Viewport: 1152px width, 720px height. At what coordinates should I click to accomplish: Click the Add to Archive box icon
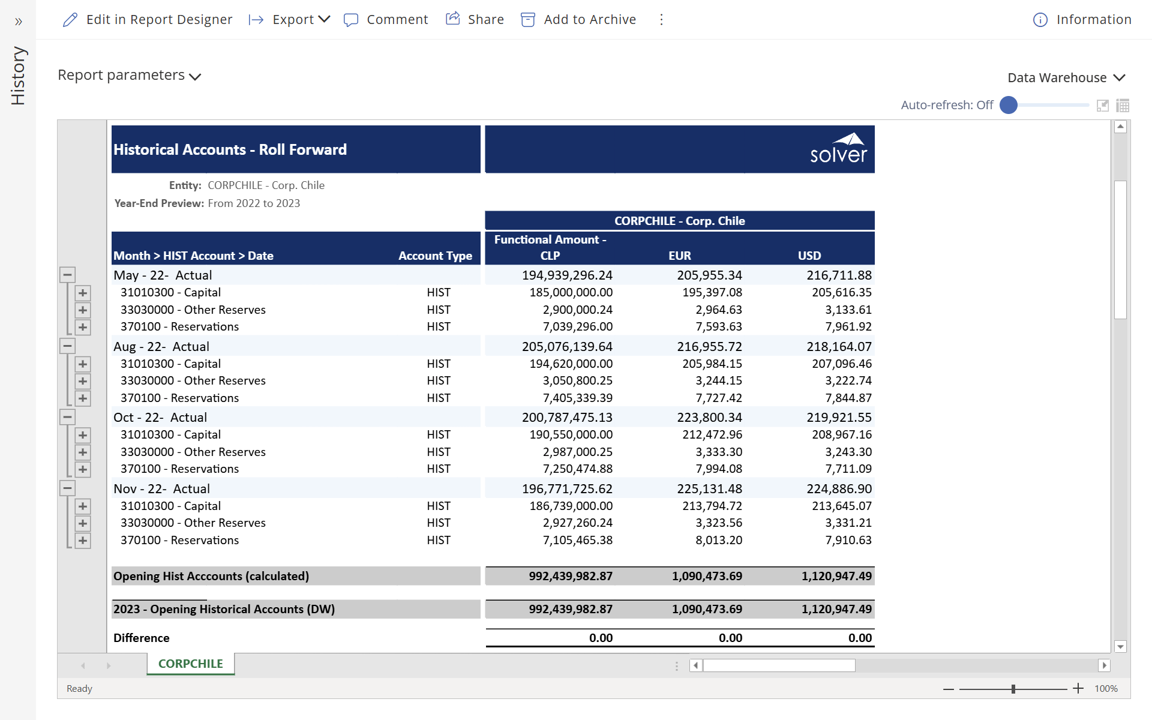tap(528, 20)
